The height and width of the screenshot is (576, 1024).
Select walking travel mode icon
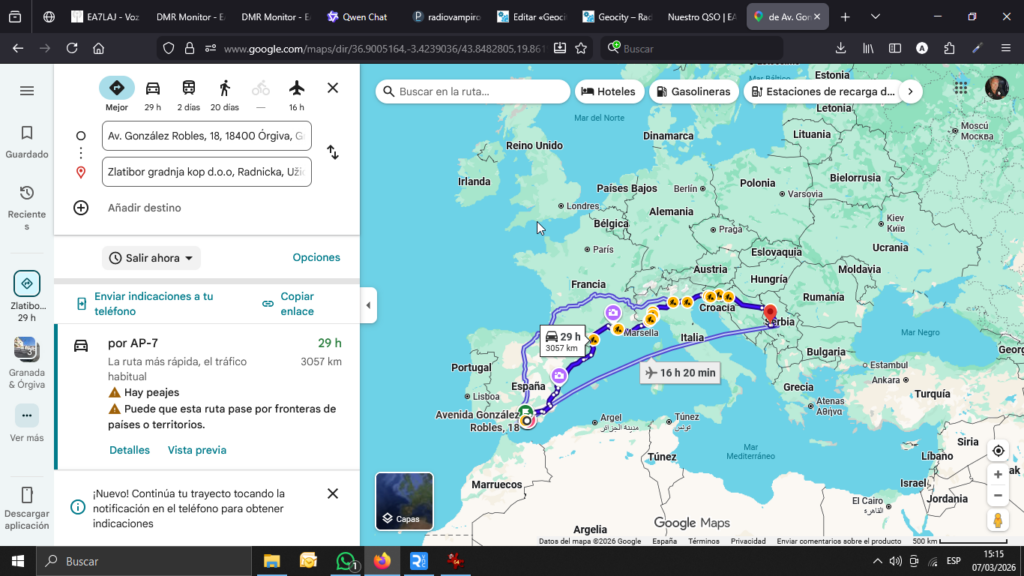(224, 88)
